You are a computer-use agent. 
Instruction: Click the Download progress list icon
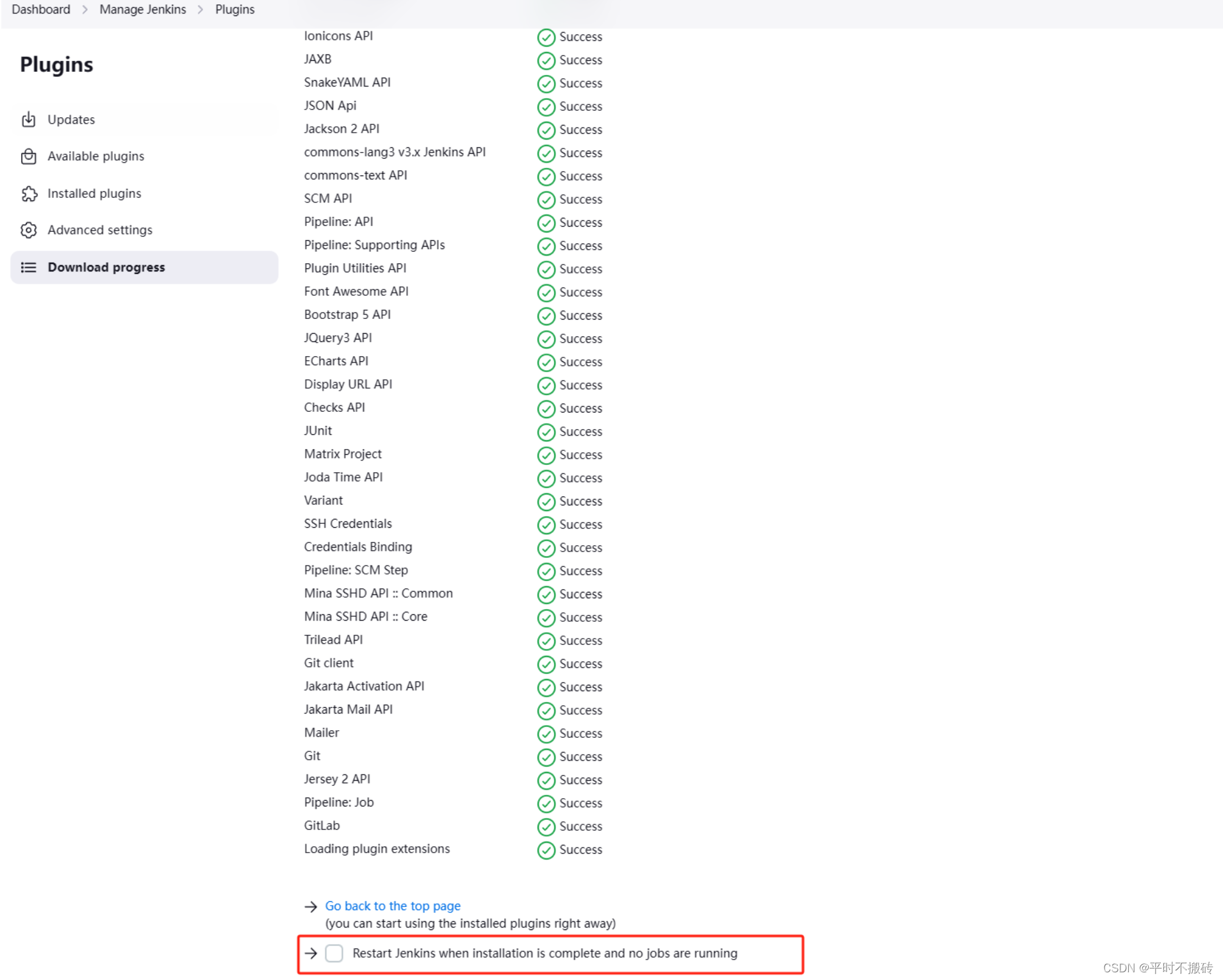pyautogui.click(x=29, y=267)
